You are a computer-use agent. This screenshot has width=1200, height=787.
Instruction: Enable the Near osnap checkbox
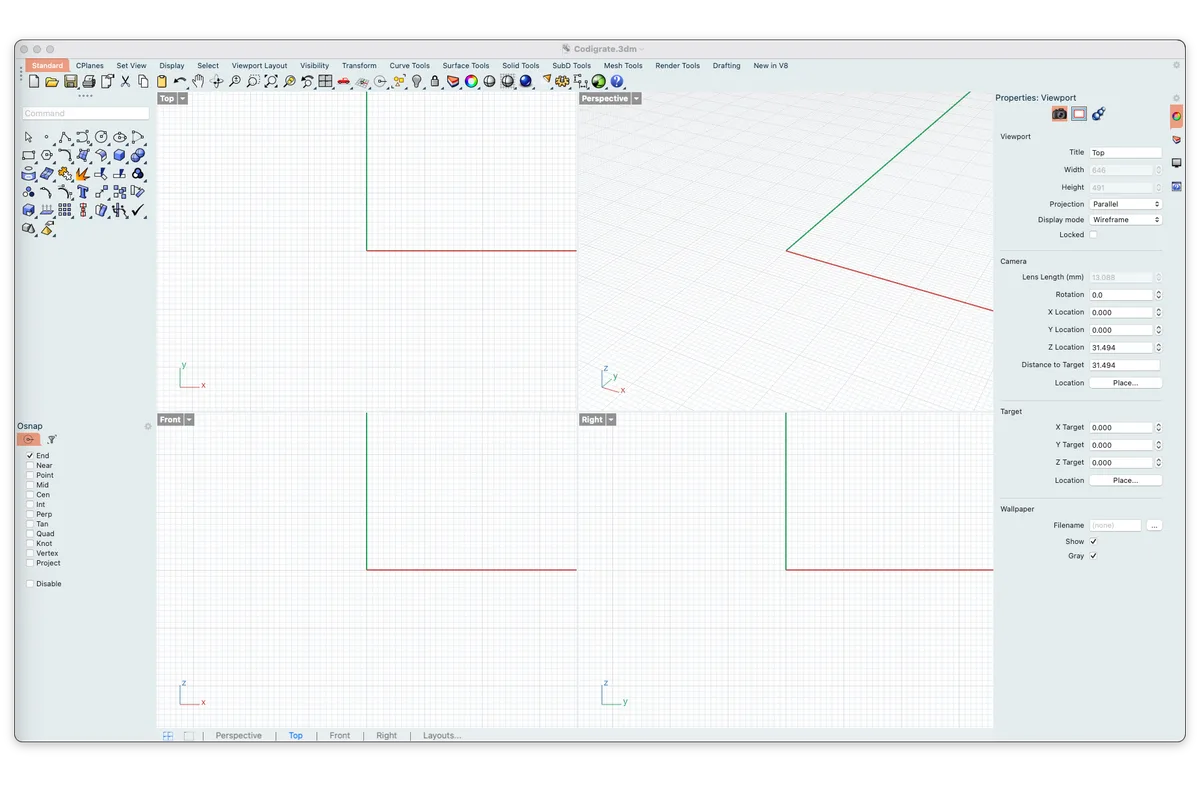(x=30, y=466)
